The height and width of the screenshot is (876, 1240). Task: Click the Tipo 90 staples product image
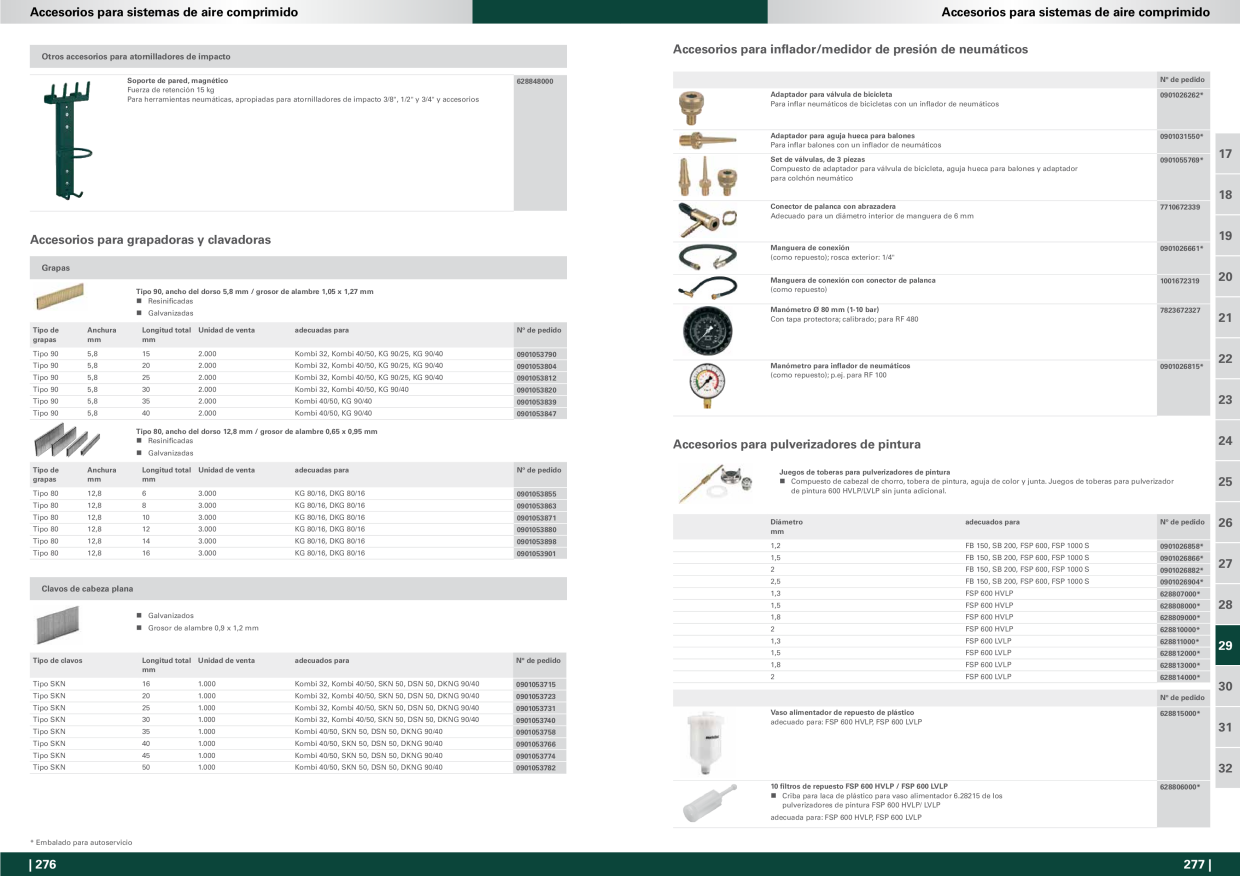58,295
